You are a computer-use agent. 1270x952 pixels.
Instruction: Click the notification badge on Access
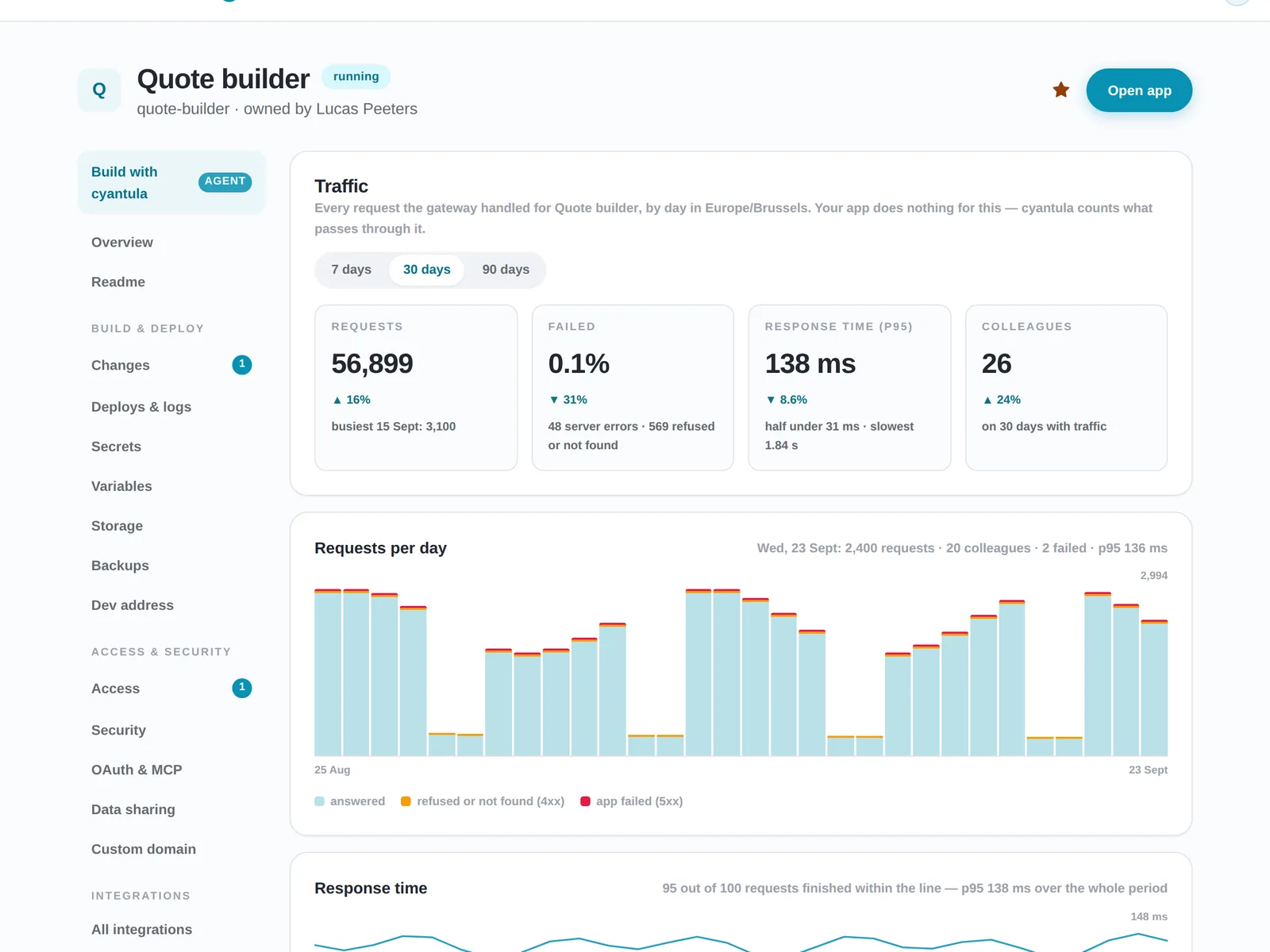242,688
